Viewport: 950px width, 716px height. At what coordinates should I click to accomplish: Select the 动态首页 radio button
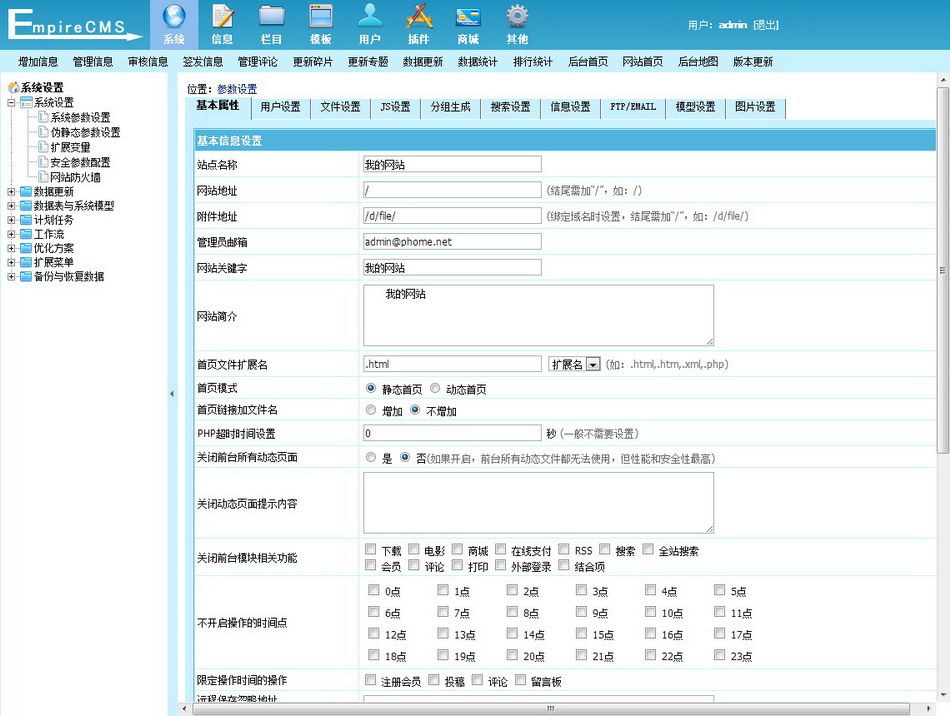tap(435, 388)
